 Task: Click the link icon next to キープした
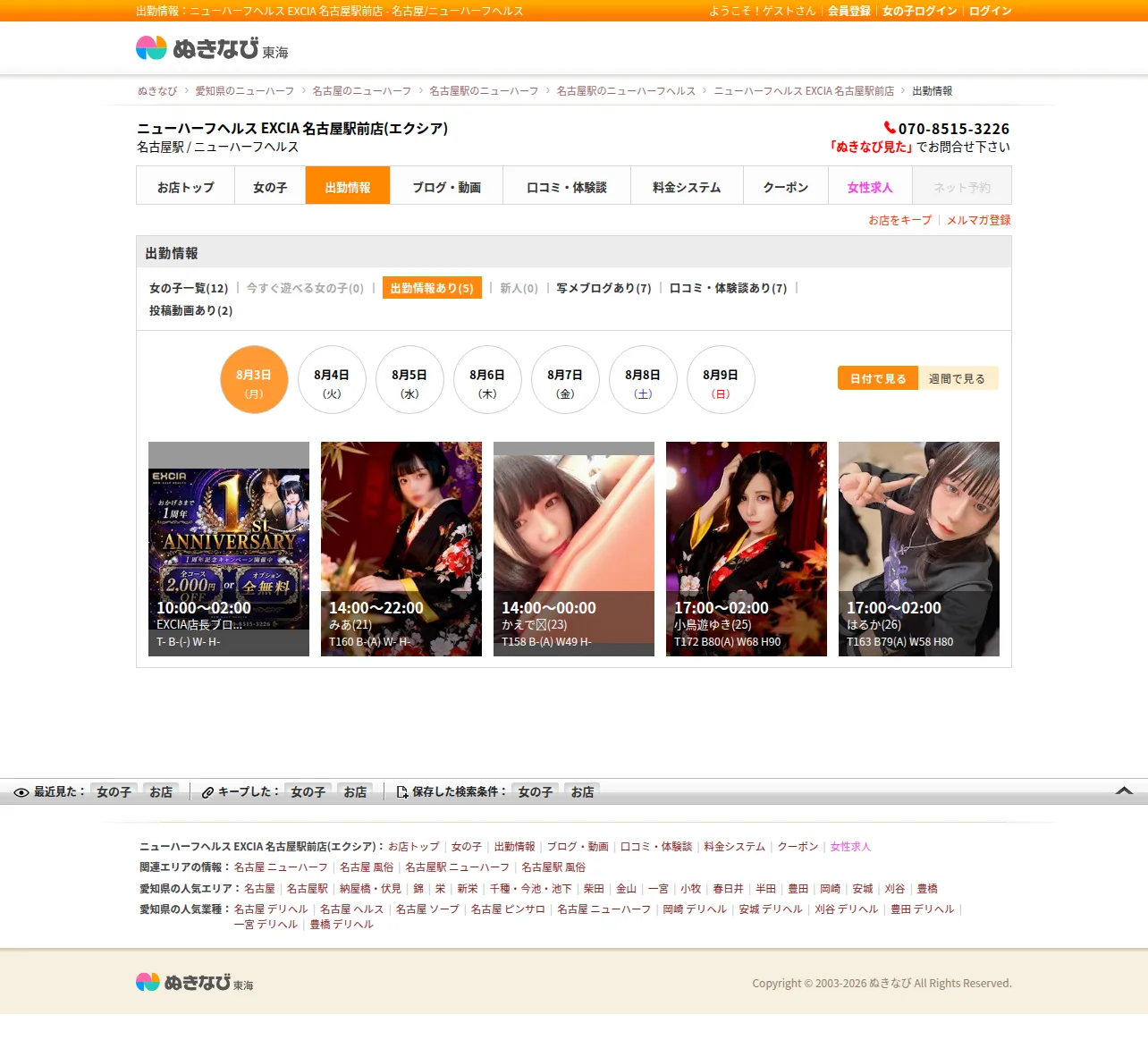pyautogui.click(x=207, y=792)
